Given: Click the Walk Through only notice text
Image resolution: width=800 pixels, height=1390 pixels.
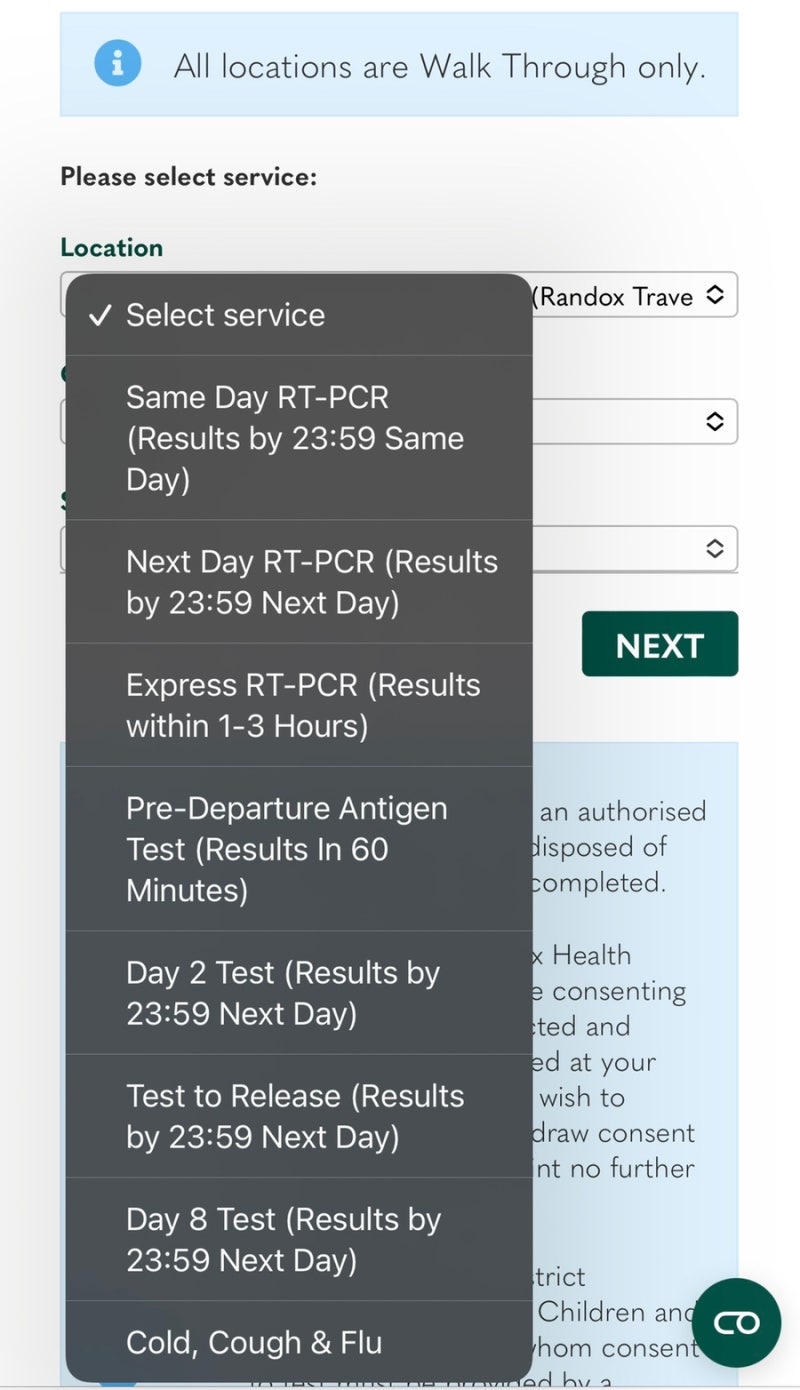Looking at the screenshot, I should pos(440,67).
